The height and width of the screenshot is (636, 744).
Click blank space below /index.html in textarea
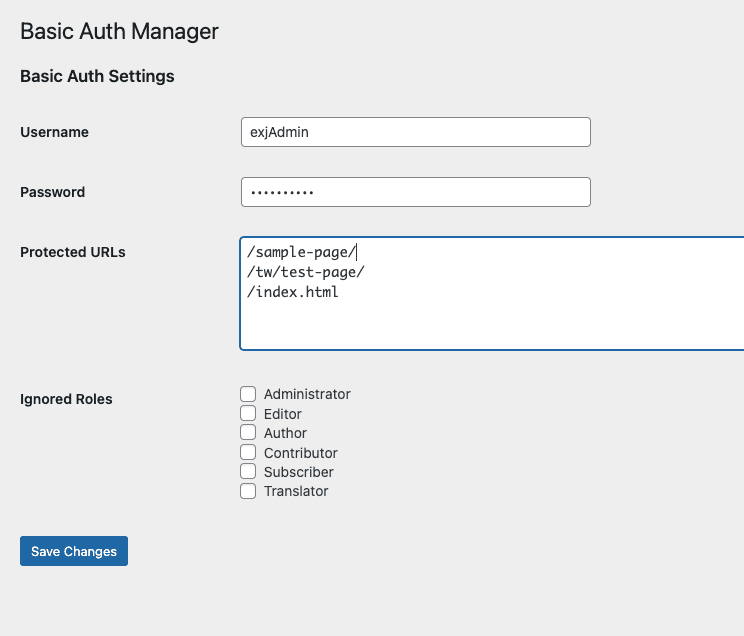coord(490,325)
